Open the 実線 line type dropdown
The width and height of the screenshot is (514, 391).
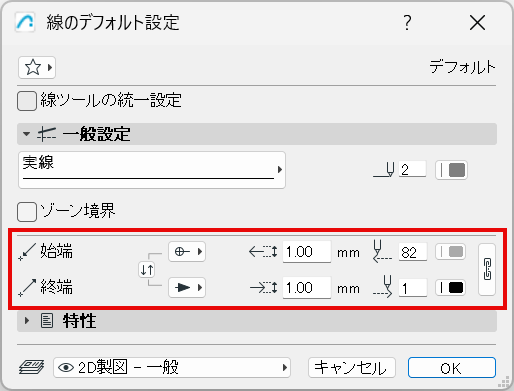click(x=152, y=170)
